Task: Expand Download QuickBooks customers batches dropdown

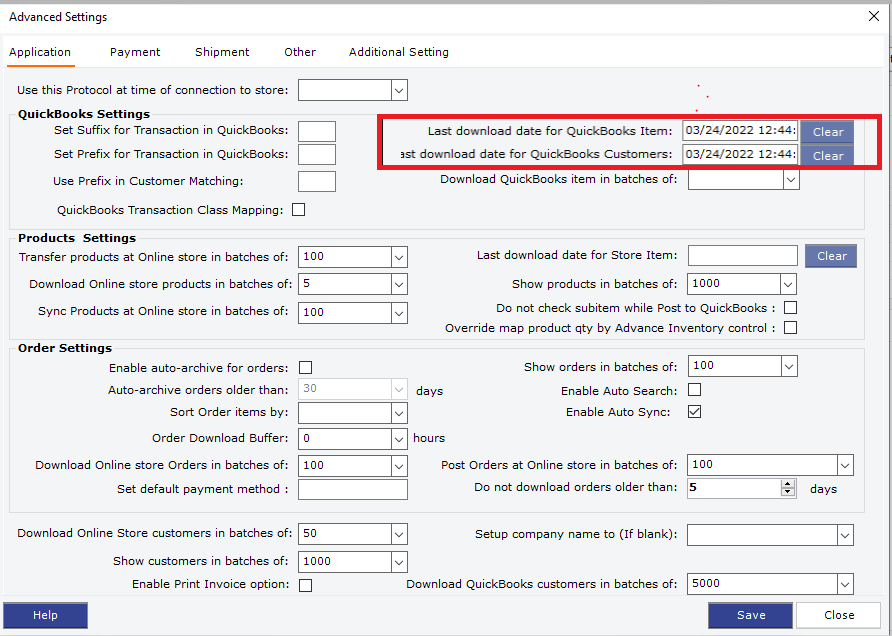Action: coord(845,584)
